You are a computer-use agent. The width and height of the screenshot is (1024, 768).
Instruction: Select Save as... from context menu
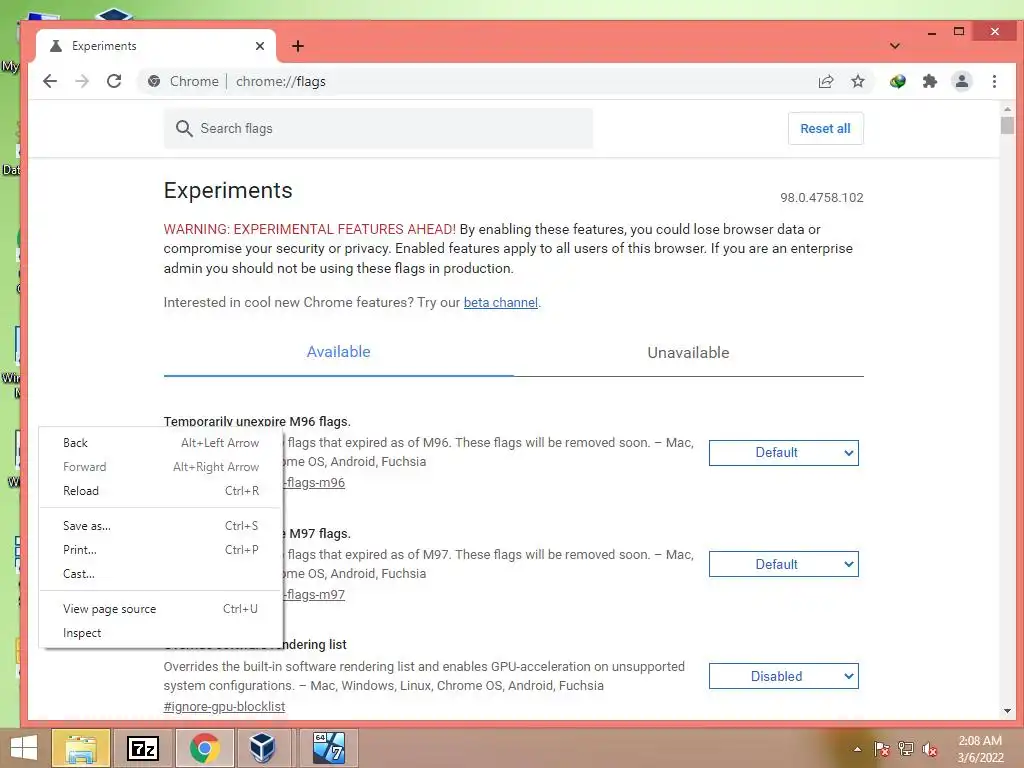[x=161, y=526]
